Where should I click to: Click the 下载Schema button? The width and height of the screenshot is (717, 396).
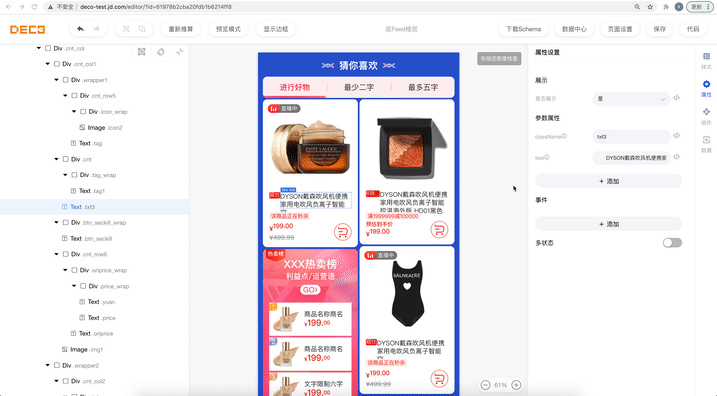point(524,29)
